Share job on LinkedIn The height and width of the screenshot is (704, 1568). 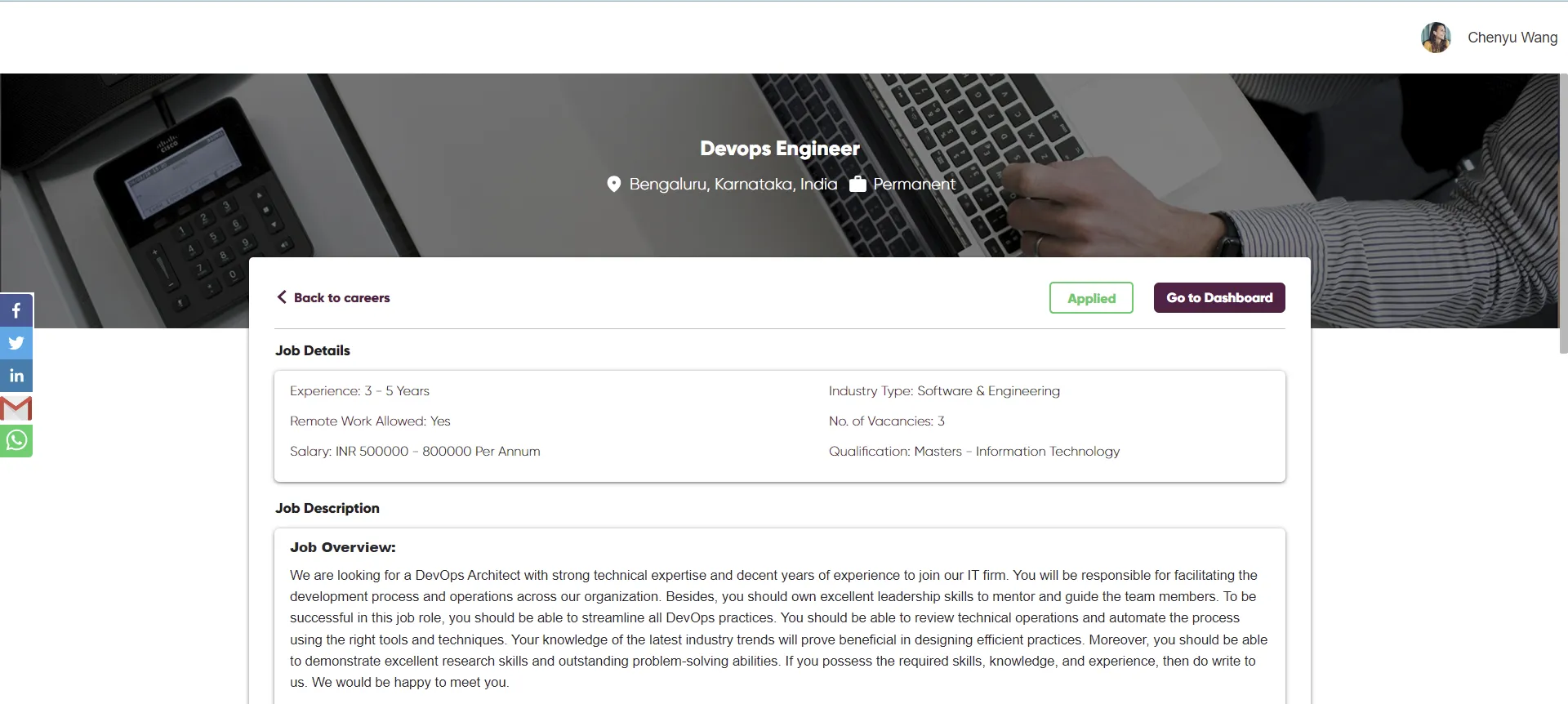tap(16, 376)
